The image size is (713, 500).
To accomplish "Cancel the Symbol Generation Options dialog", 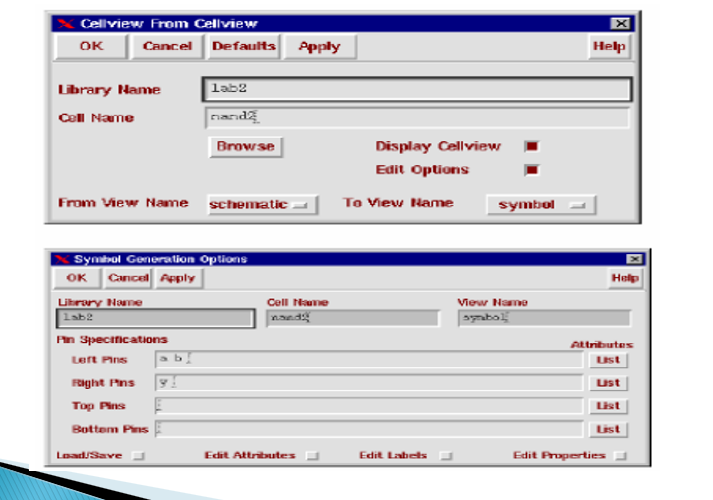I will [x=128, y=278].
